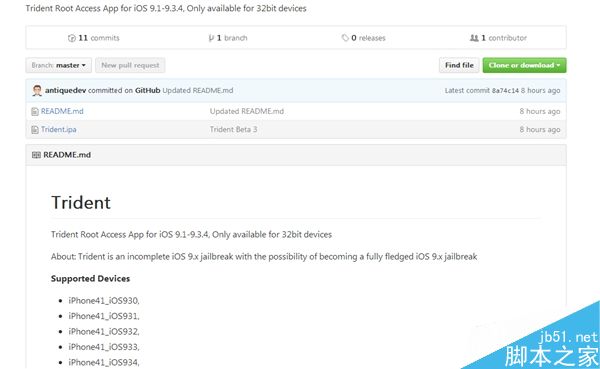Click the Supported Devices heading

pyautogui.click(x=90, y=278)
